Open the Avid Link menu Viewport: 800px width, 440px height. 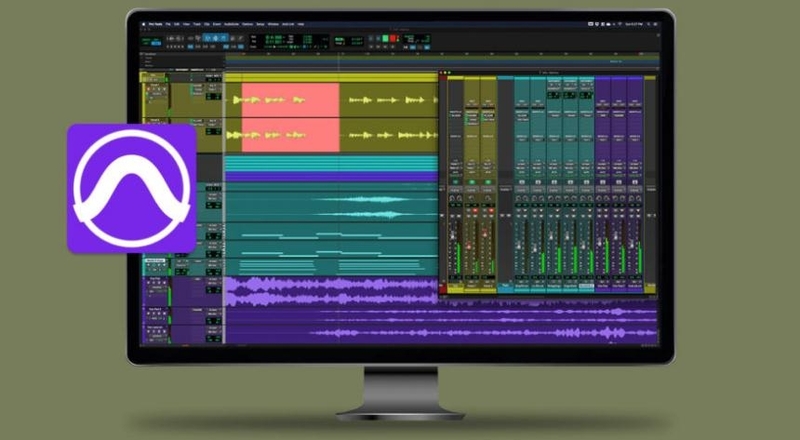pyautogui.click(x=288, y=24)
